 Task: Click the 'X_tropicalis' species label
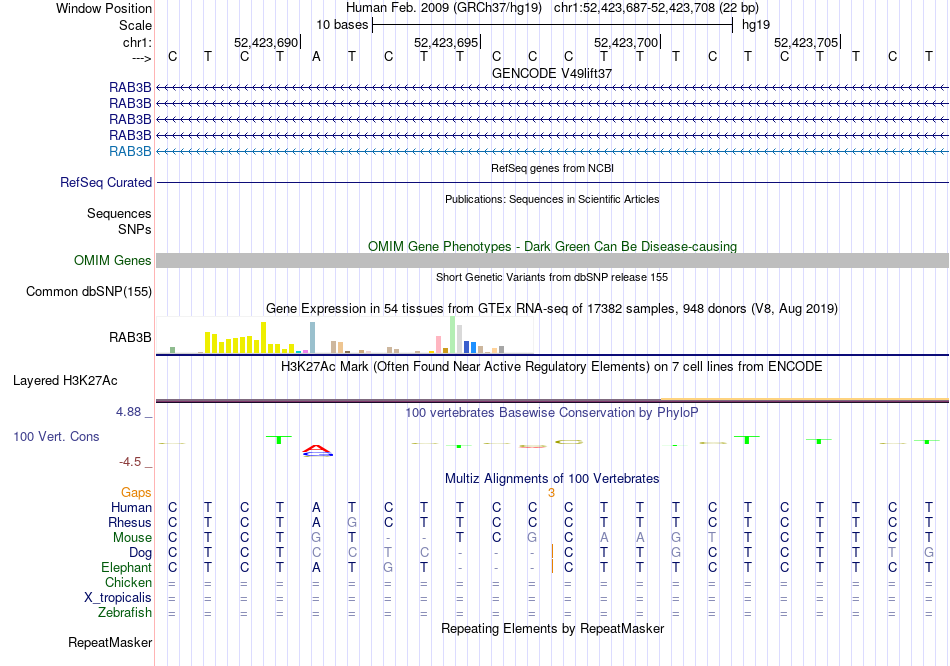click(118, 598)
